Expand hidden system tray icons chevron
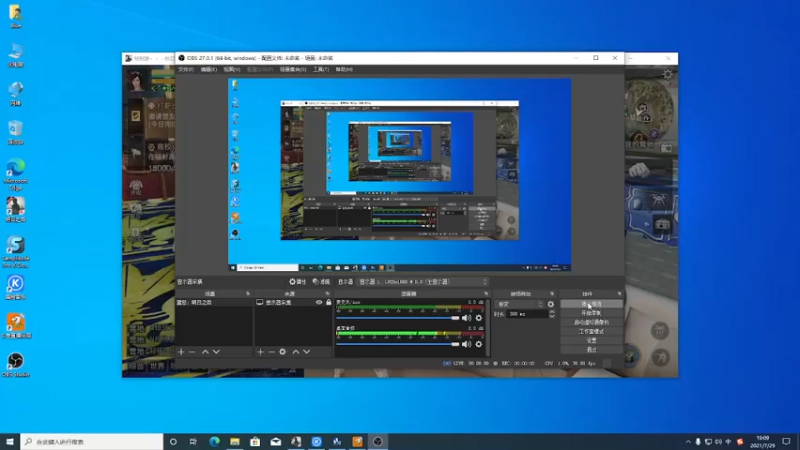The height and width of the screenshot is (450, 800). tap(688, 441)
